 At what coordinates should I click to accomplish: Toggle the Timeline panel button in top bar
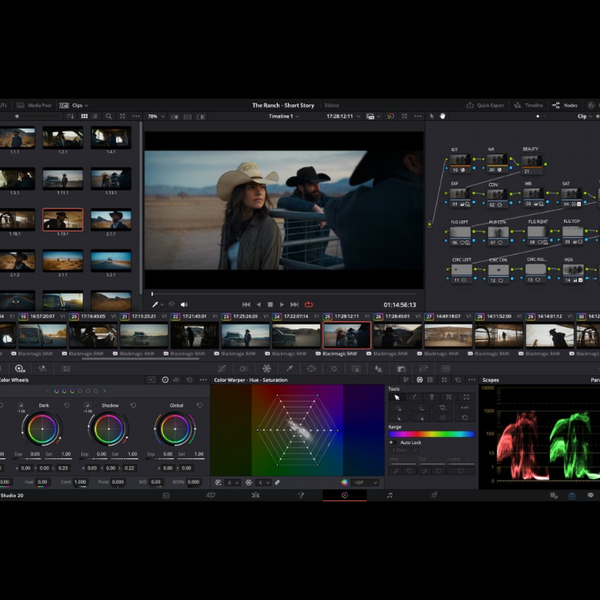(528, 105)
